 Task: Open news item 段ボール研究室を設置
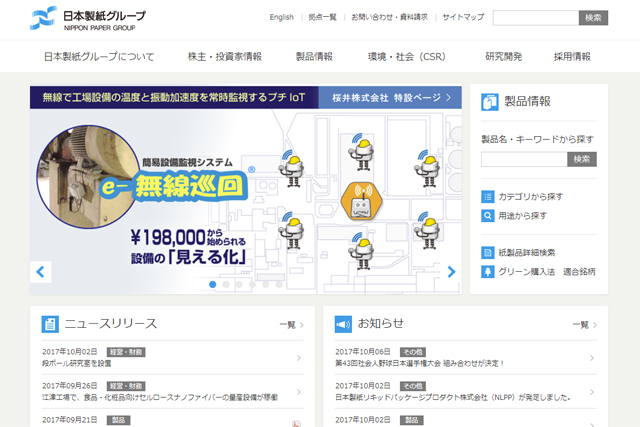[77, 363]
